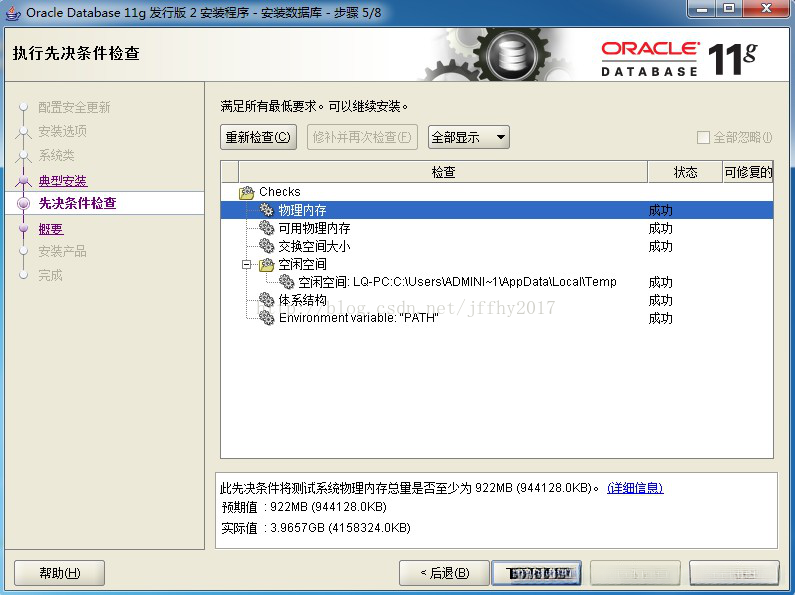Click the 检查 column header
This screenshot has width=795, height=595.
[443, 172]
